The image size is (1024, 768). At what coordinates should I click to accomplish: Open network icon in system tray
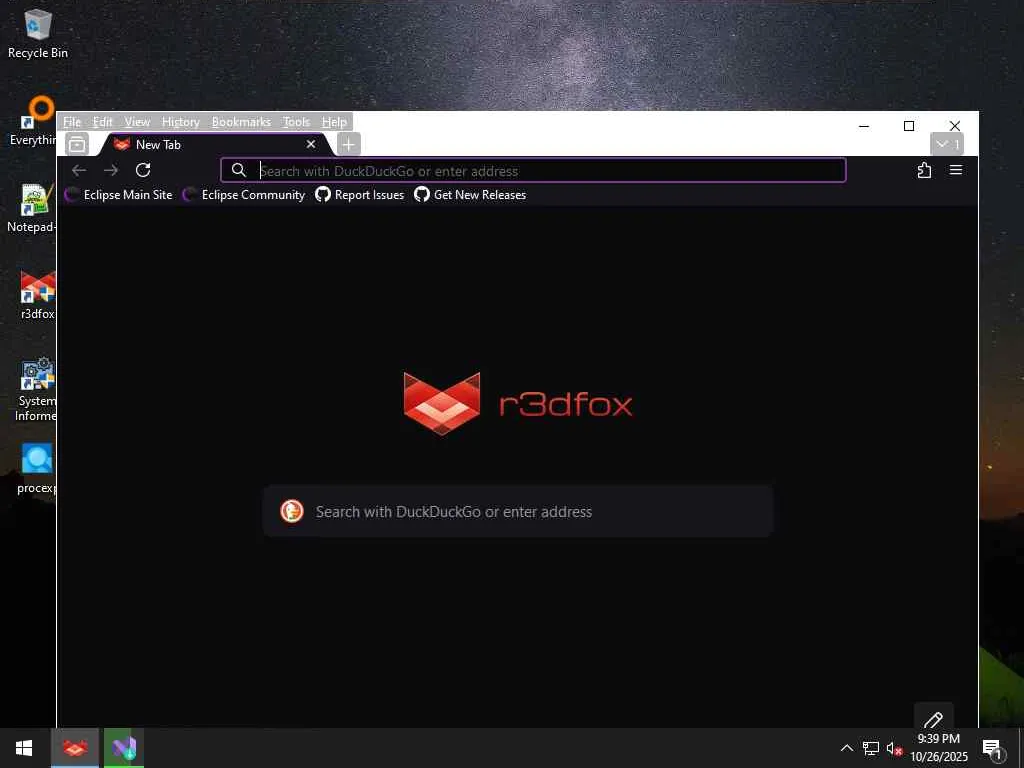[x=870, y=748]
